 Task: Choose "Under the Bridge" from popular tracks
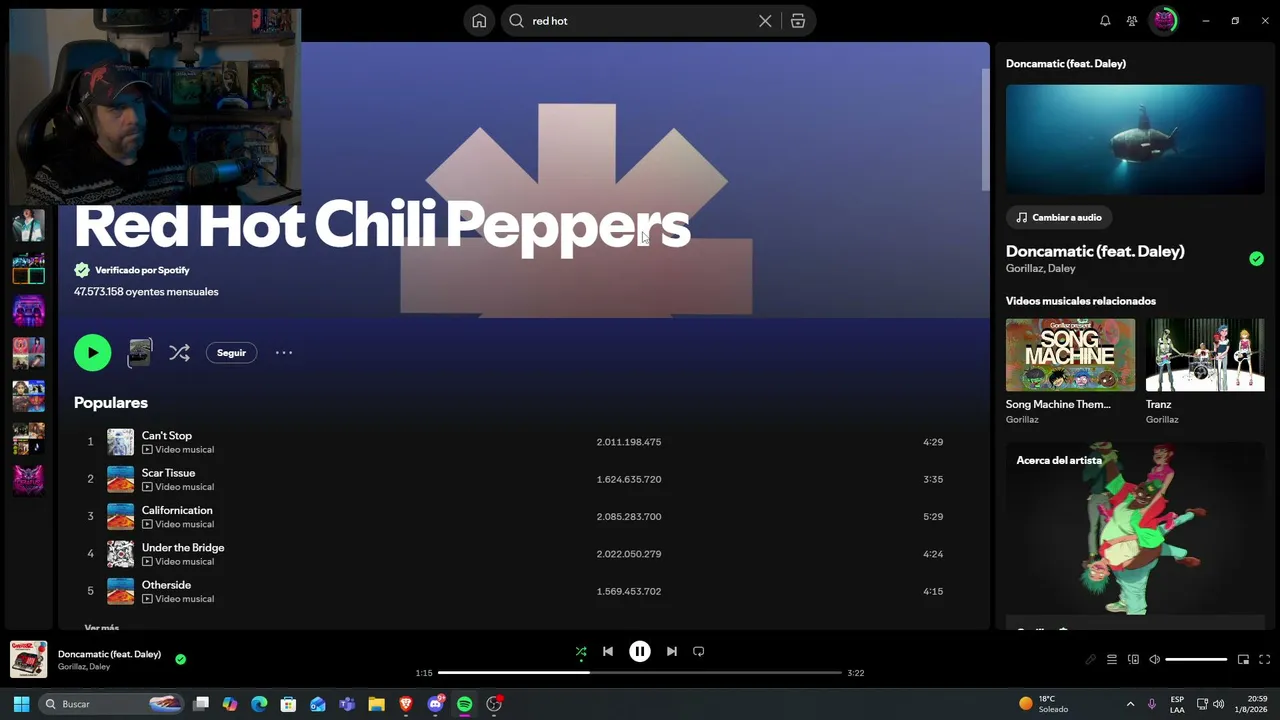(183, 547)
